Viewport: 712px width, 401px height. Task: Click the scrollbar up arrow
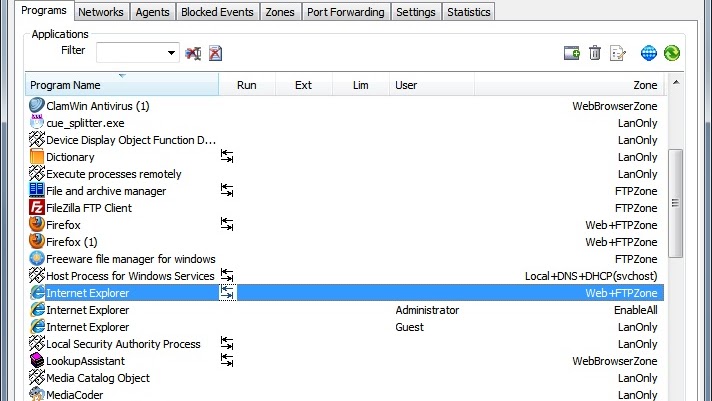[676, 83]
